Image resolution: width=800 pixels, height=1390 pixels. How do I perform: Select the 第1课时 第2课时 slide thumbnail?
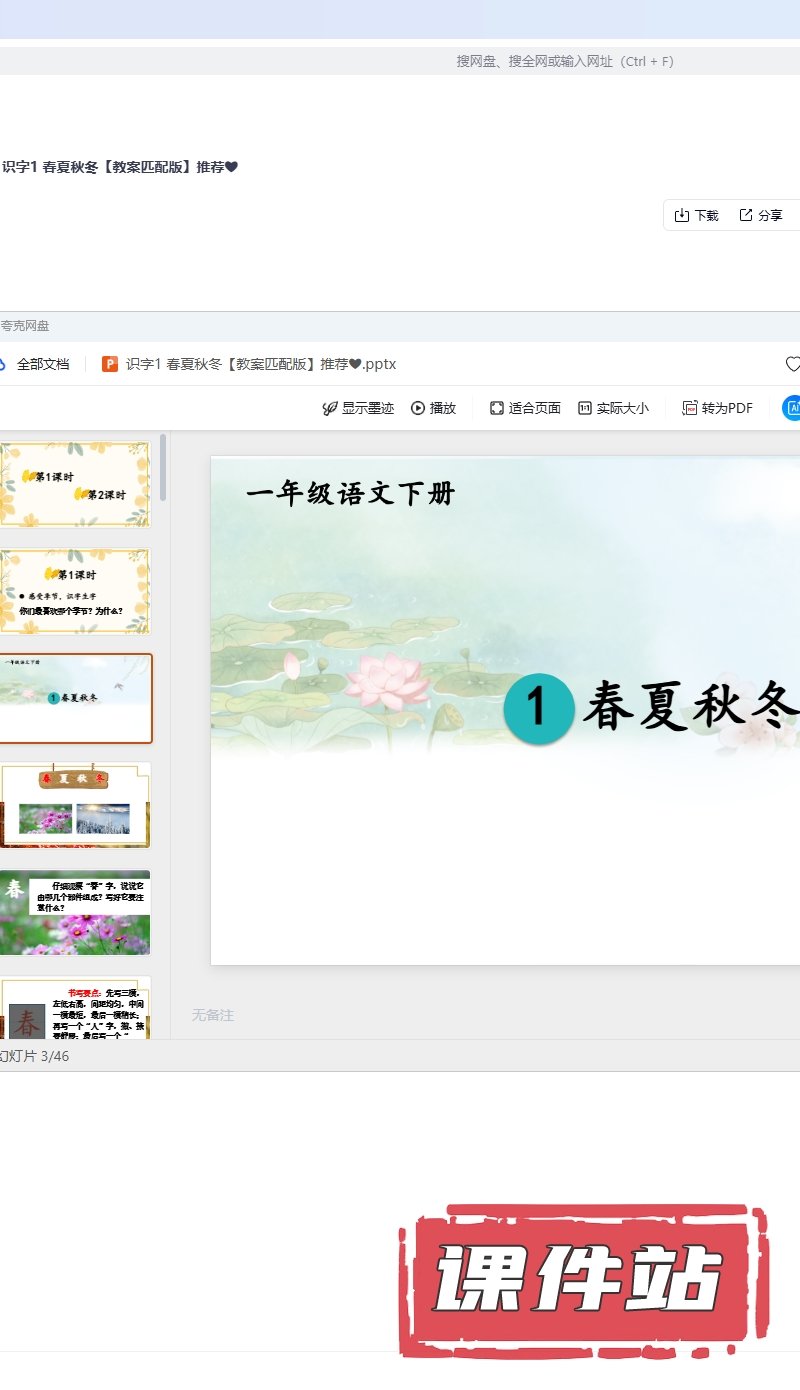coord(75,484)
